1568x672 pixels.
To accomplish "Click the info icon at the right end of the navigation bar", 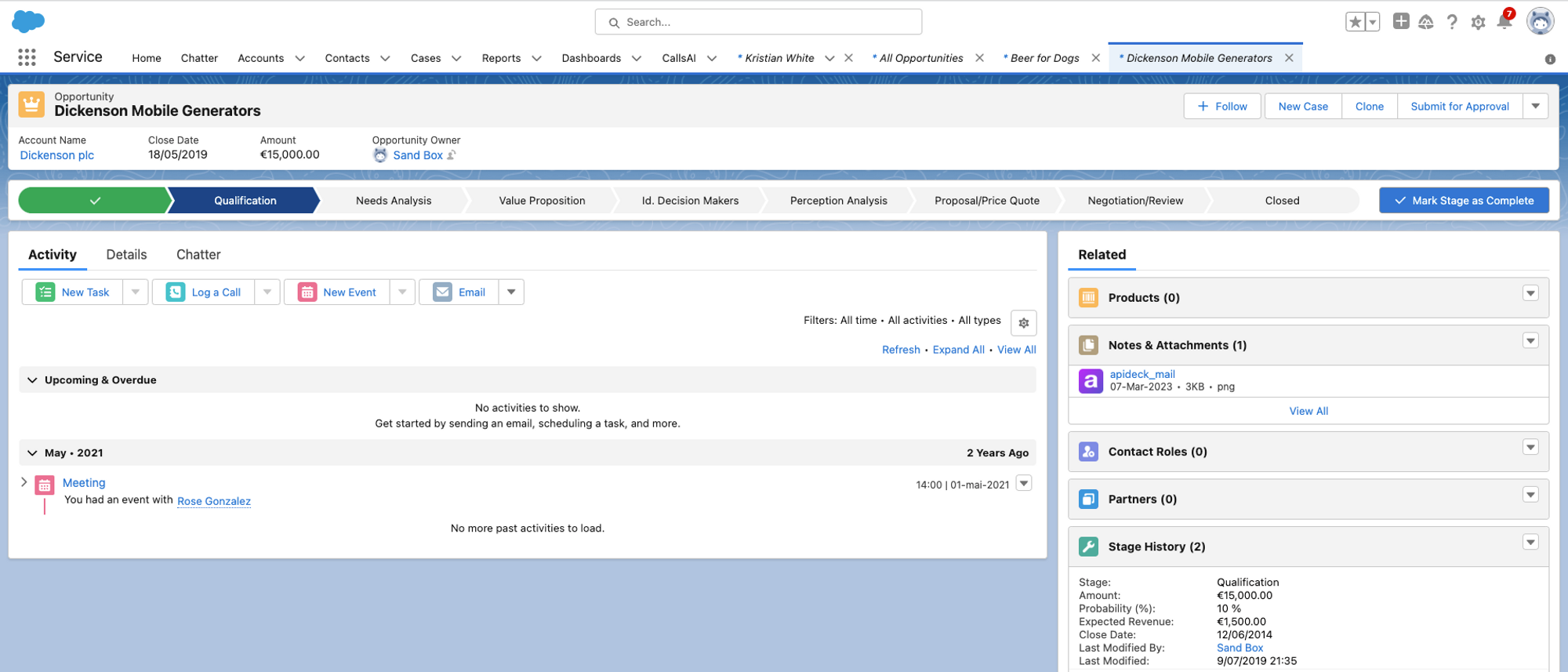I will tap(1550, 60).
